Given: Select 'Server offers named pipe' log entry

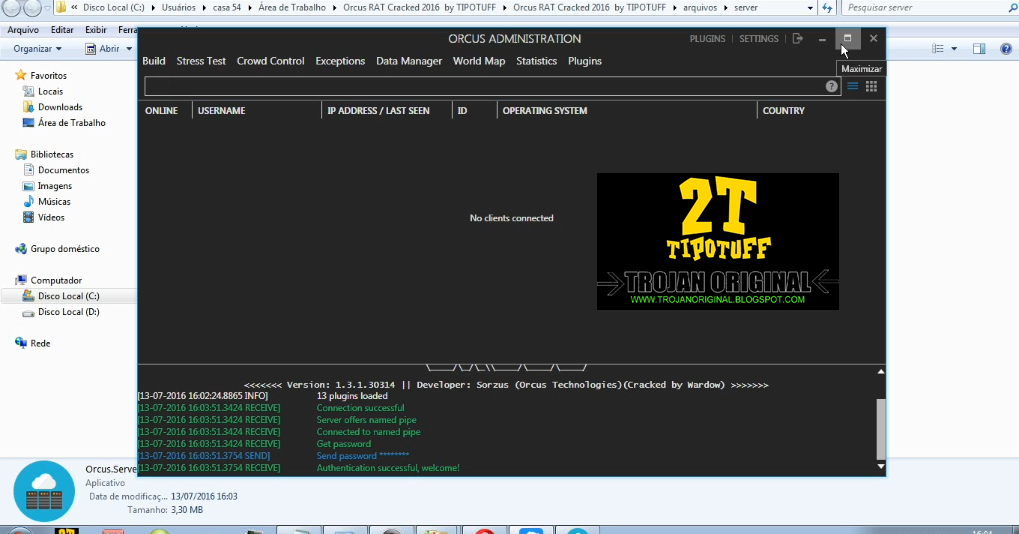Looking at the screenshot, I should pyautogui.click(x=367, y=420).
